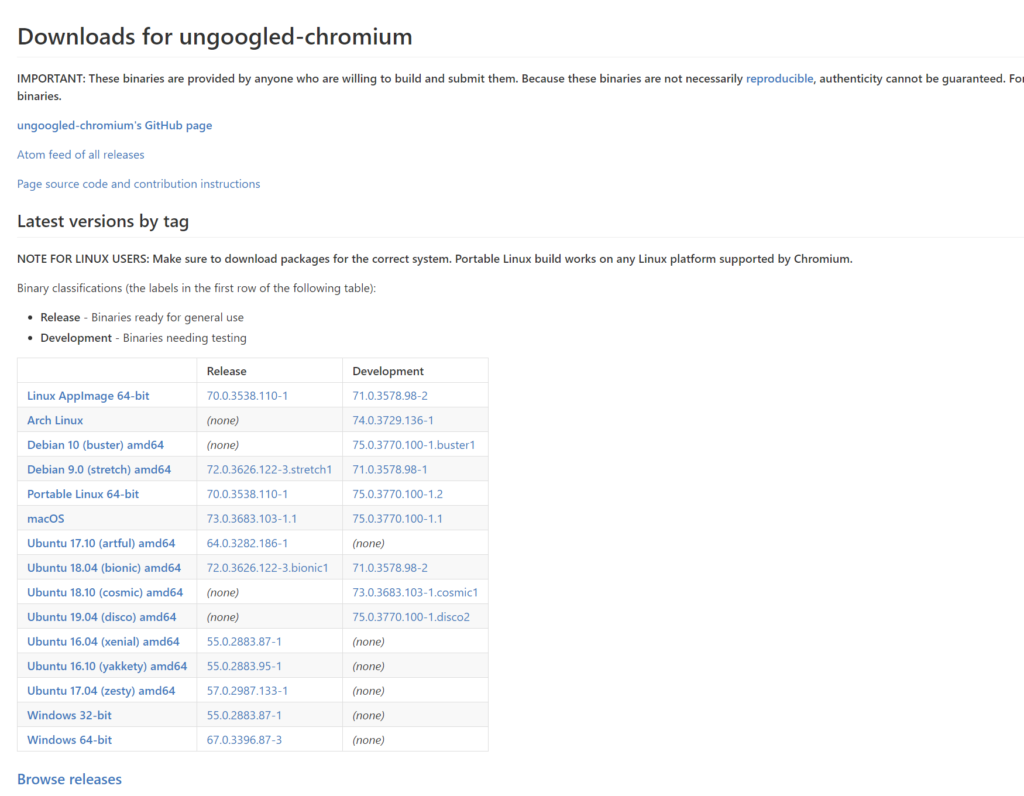1024x796 pixels.
Task: Click the 'Latest versions by tag' heading
Action: pyautogui.click(x=103, y=221)
